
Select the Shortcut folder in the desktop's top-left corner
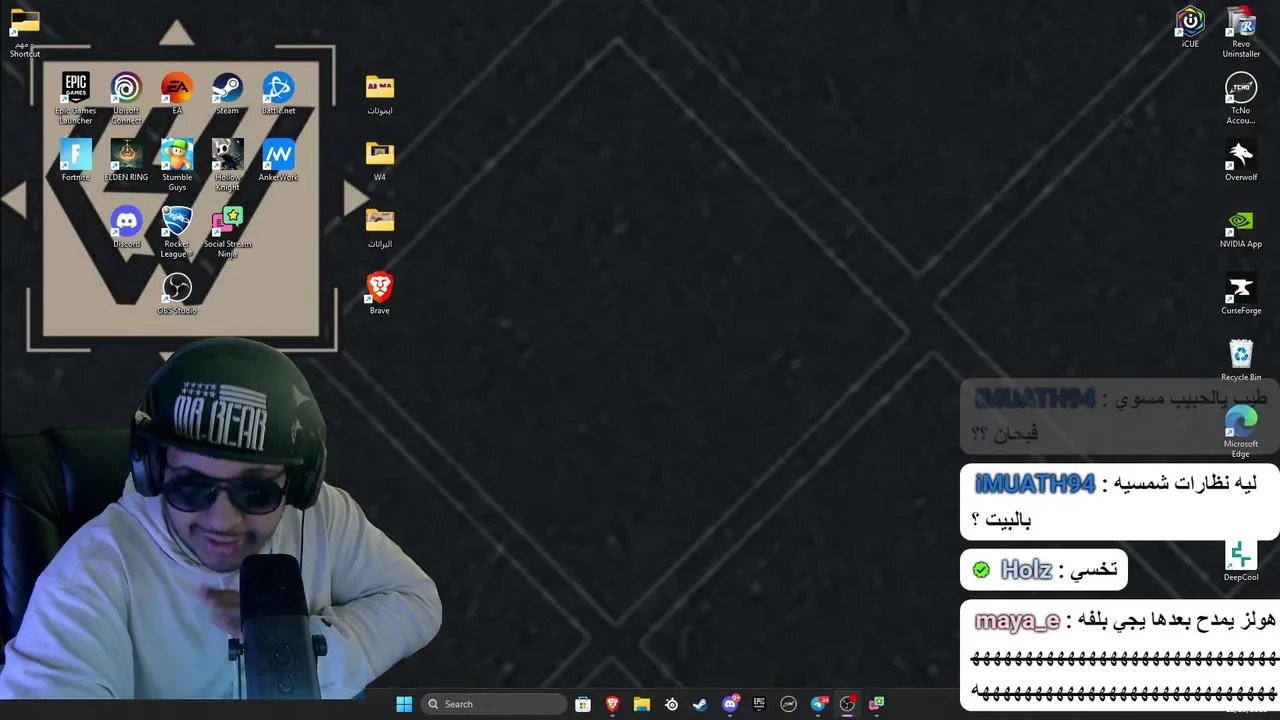(x=25, y=32)
